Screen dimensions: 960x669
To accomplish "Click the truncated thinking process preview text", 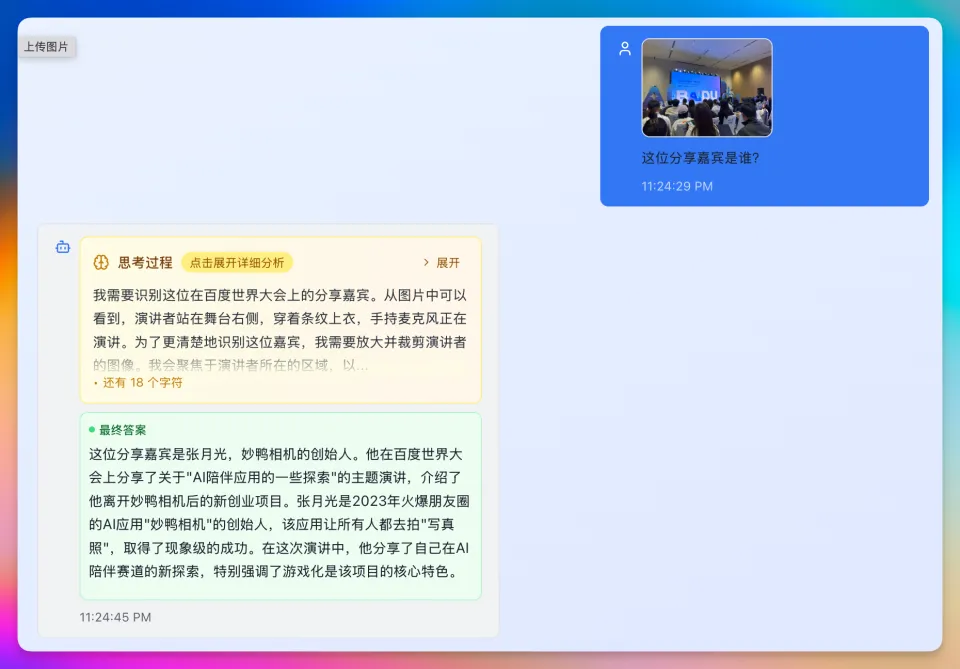I will pyautogui.click(x=280, y=319).
